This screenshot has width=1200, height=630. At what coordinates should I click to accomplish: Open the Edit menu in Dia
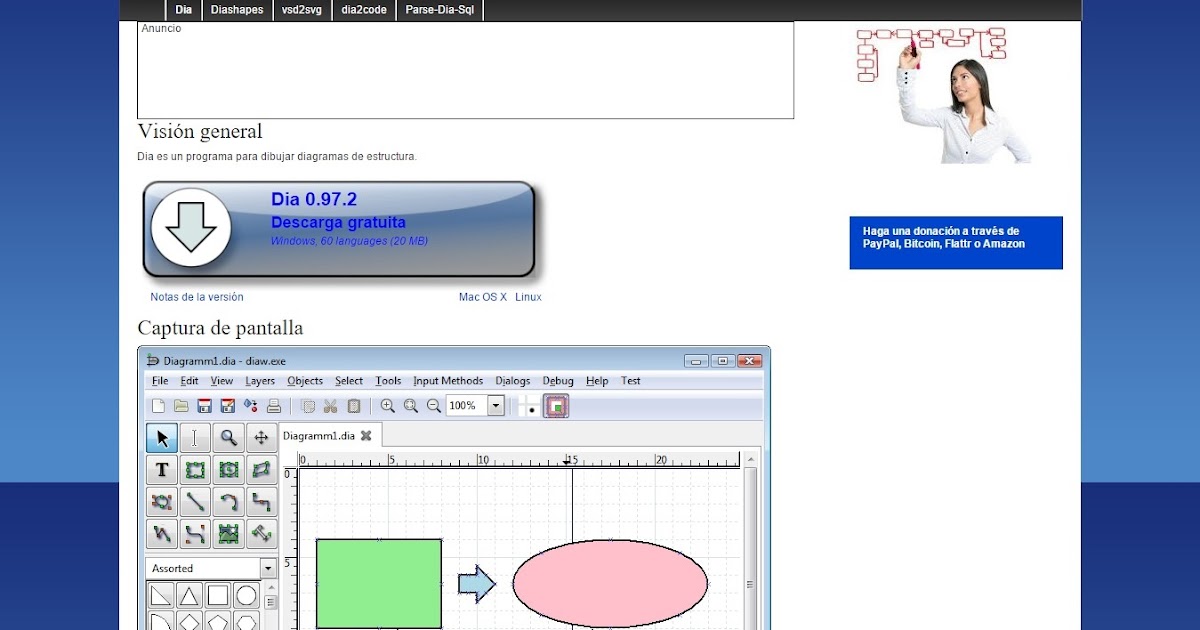189,381
